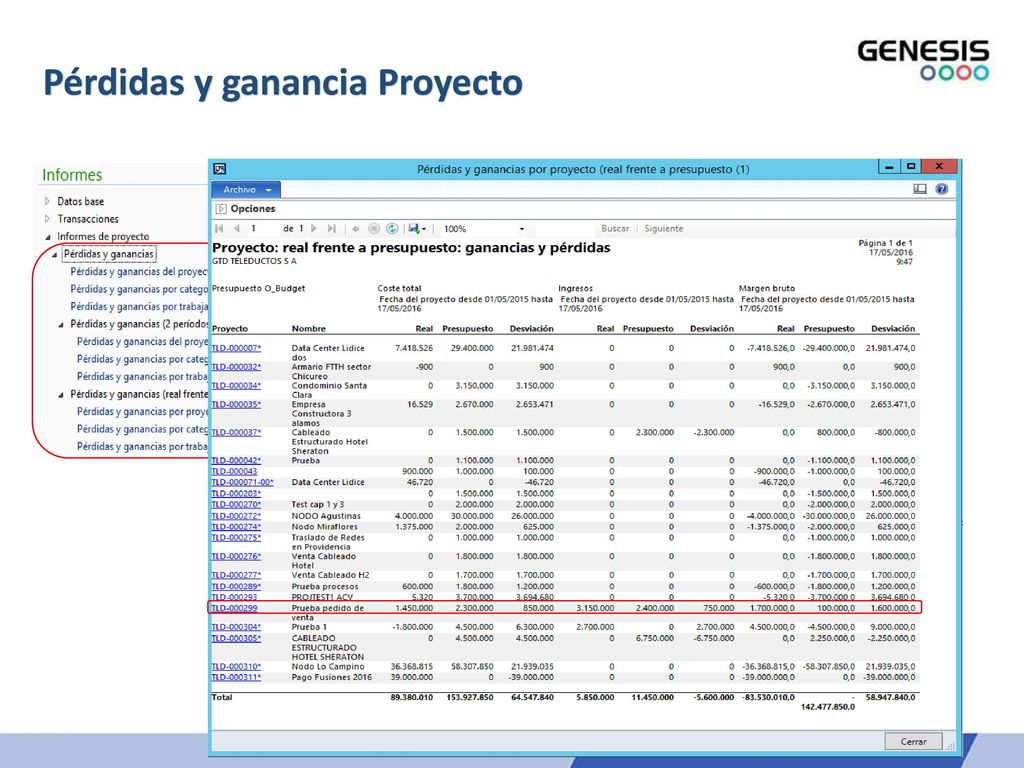Screen dimensions: 1024x768
Task: Click the Siguiente link
Action: 664,229
